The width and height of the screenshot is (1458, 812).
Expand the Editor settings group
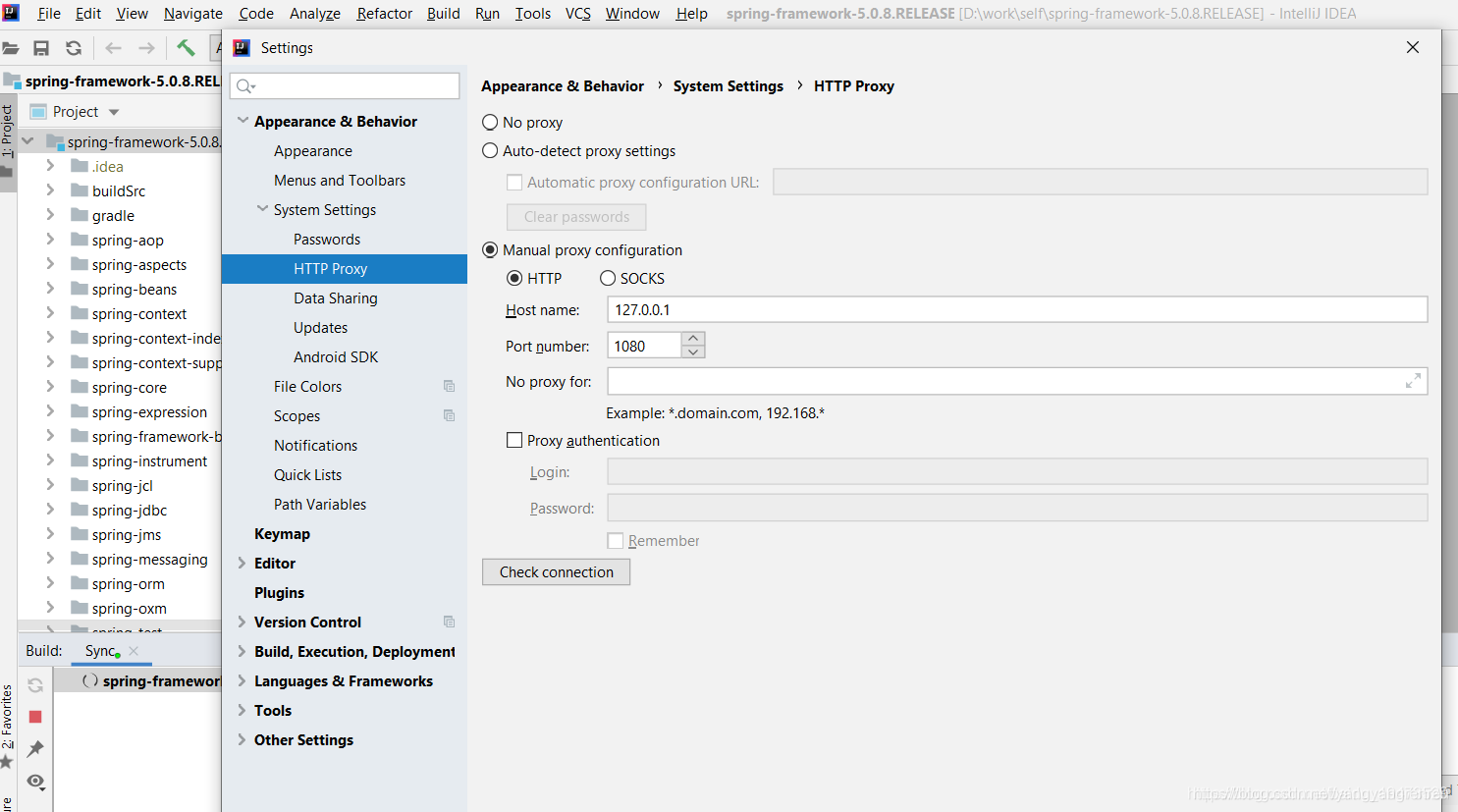click(x=242, y=563)
